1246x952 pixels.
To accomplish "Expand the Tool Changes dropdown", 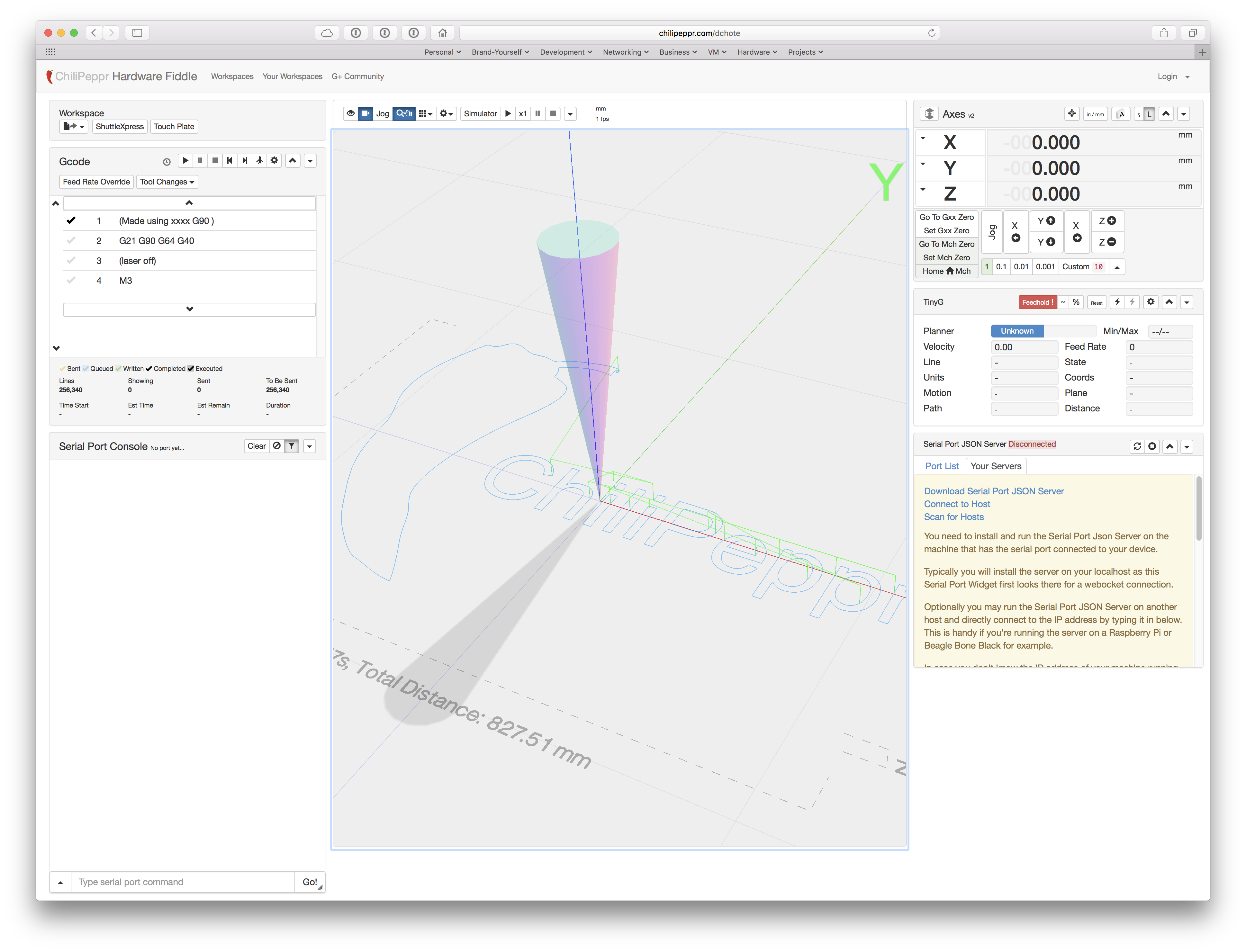I will 167,182.
